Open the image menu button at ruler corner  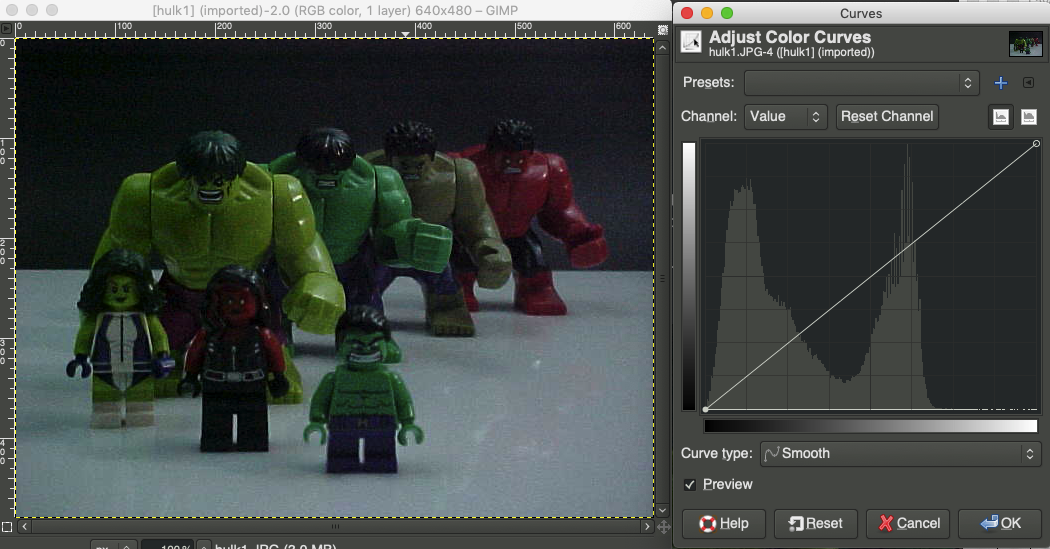pyautogui.click(x=6, y=29)
